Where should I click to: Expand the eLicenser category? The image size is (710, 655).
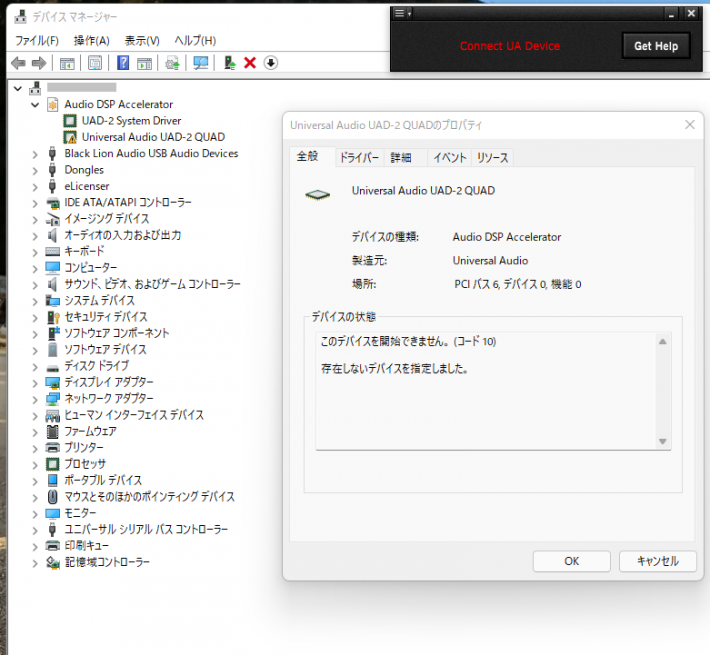click(35, 186)
